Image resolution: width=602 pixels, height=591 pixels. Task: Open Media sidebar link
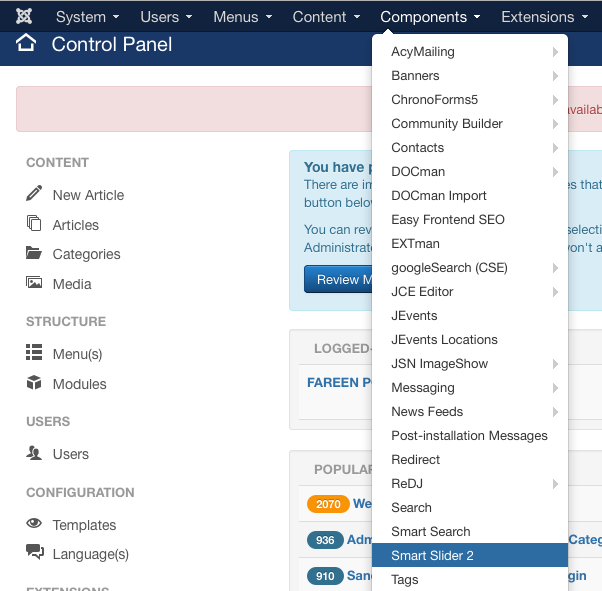coord(72,284)
